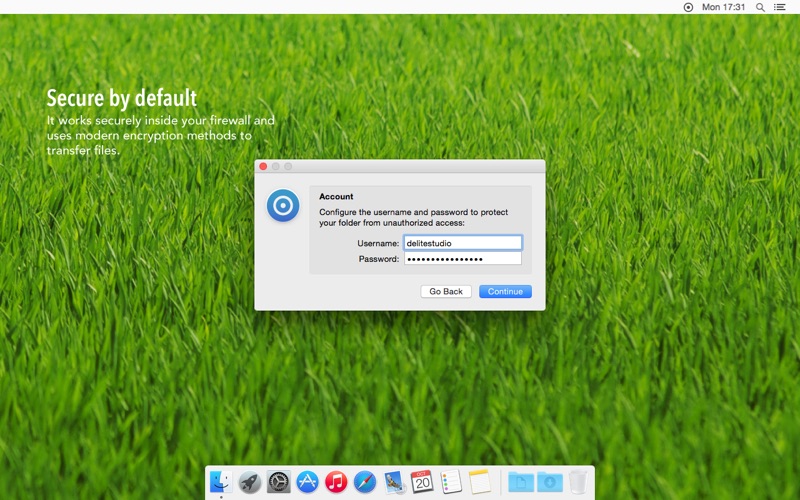Image resolution: width=800 pixels, height=500 pixels.
Task: Open Reminders from the dock
Action: point(451,482)
